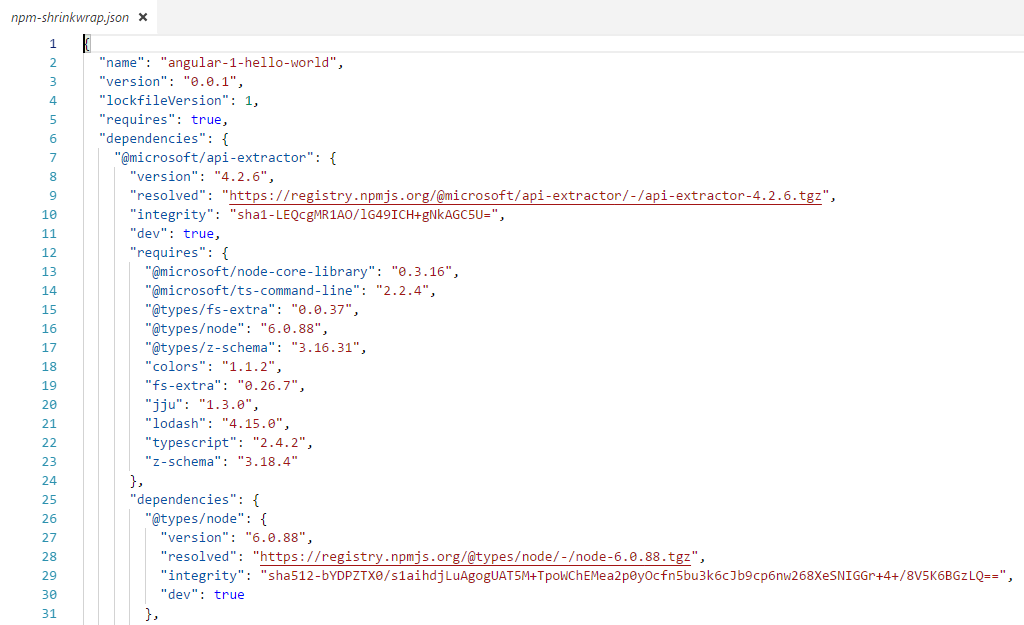Open the api-extractor-4.2.6.tgz registry URL
The width and height of the screenshot is (1024, 625).
tap(525, 196)
